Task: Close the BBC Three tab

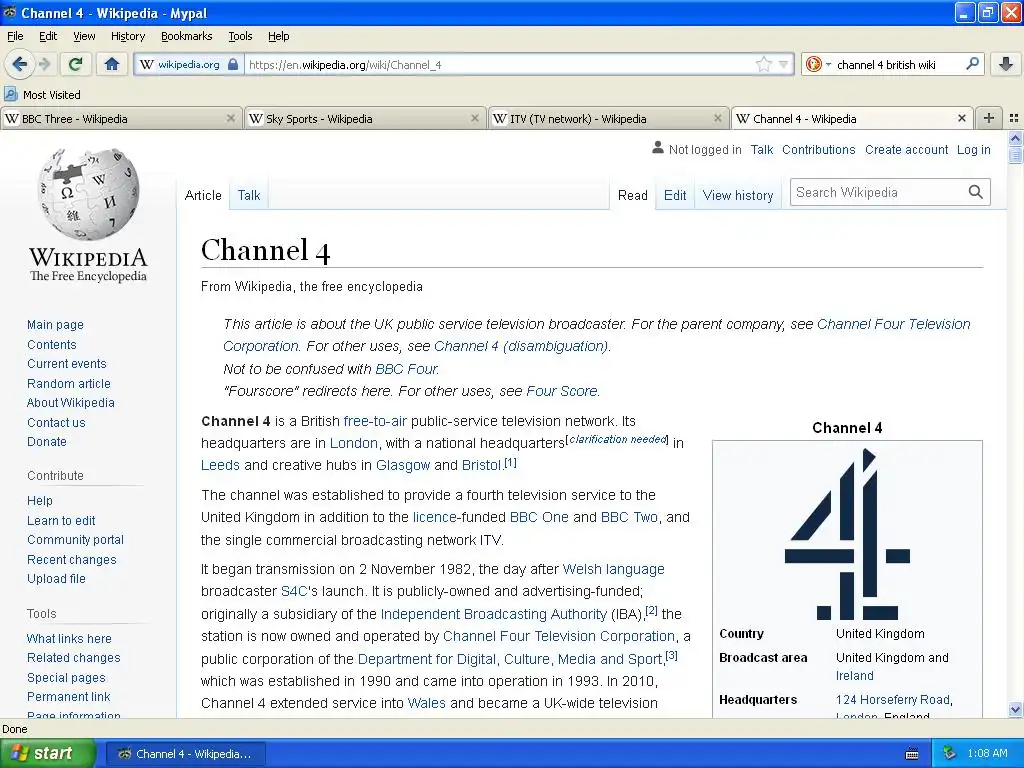Action: (230, 118)
